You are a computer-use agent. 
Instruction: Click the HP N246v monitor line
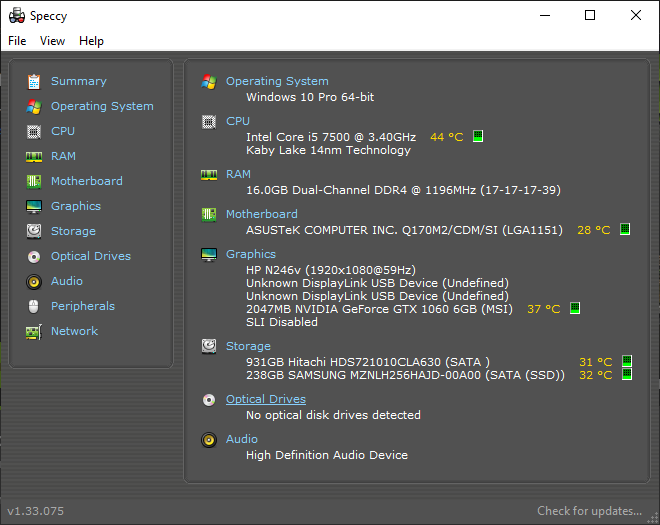331,270
